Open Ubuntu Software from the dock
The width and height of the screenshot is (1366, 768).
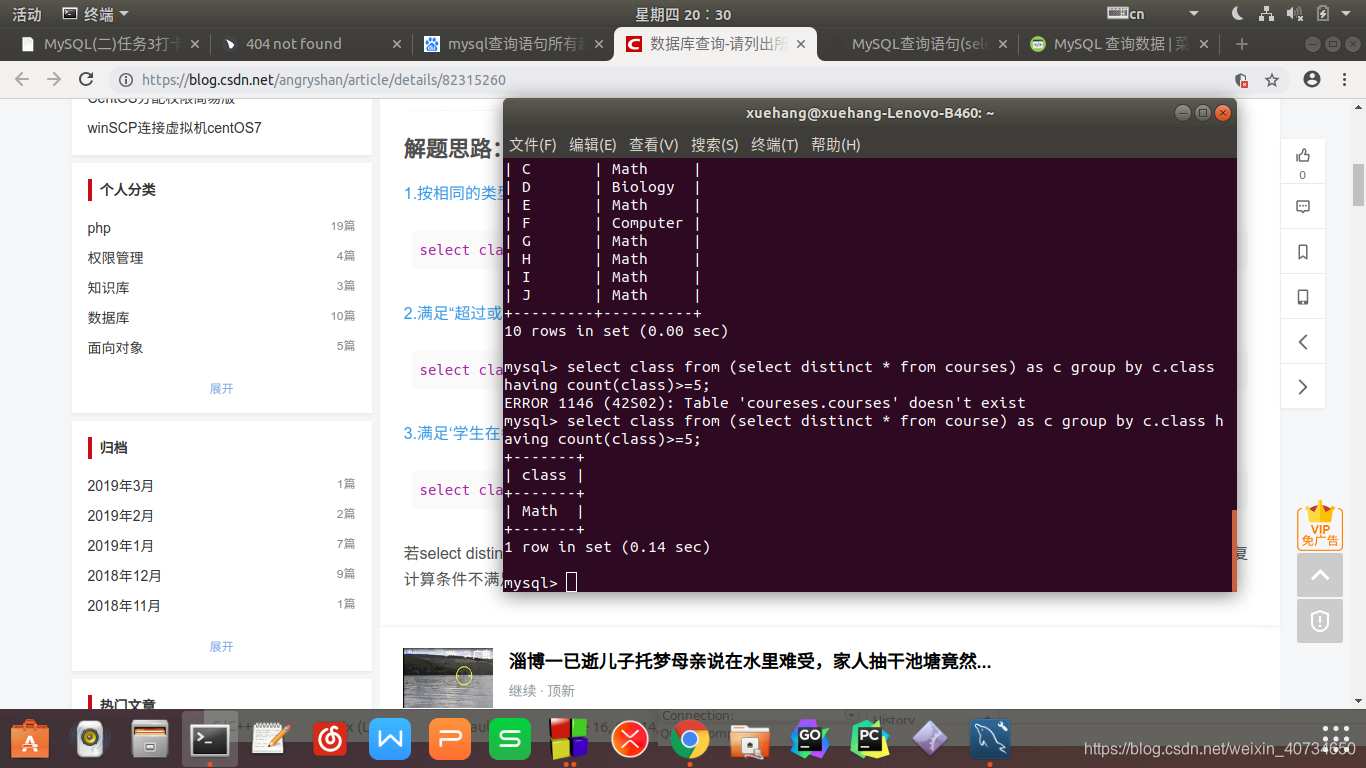pyautogui.click(x=30, y=740)
